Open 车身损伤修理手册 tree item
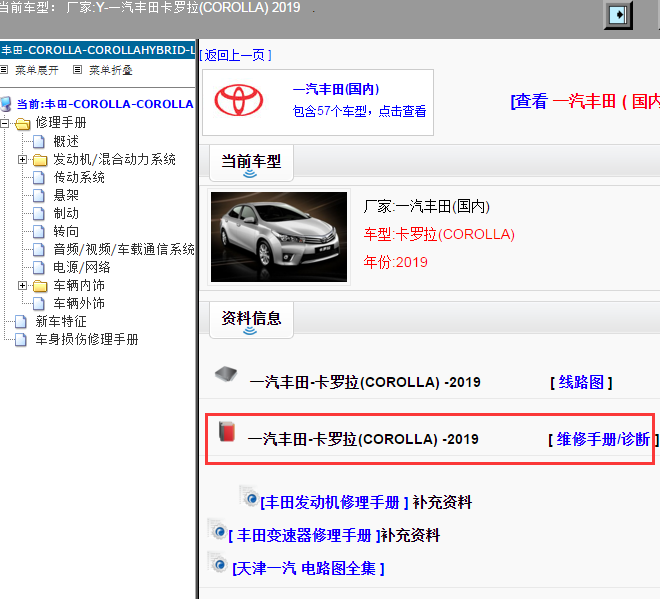Image resolution: width=660 pixels, height=599 pixels. point(87,340)
